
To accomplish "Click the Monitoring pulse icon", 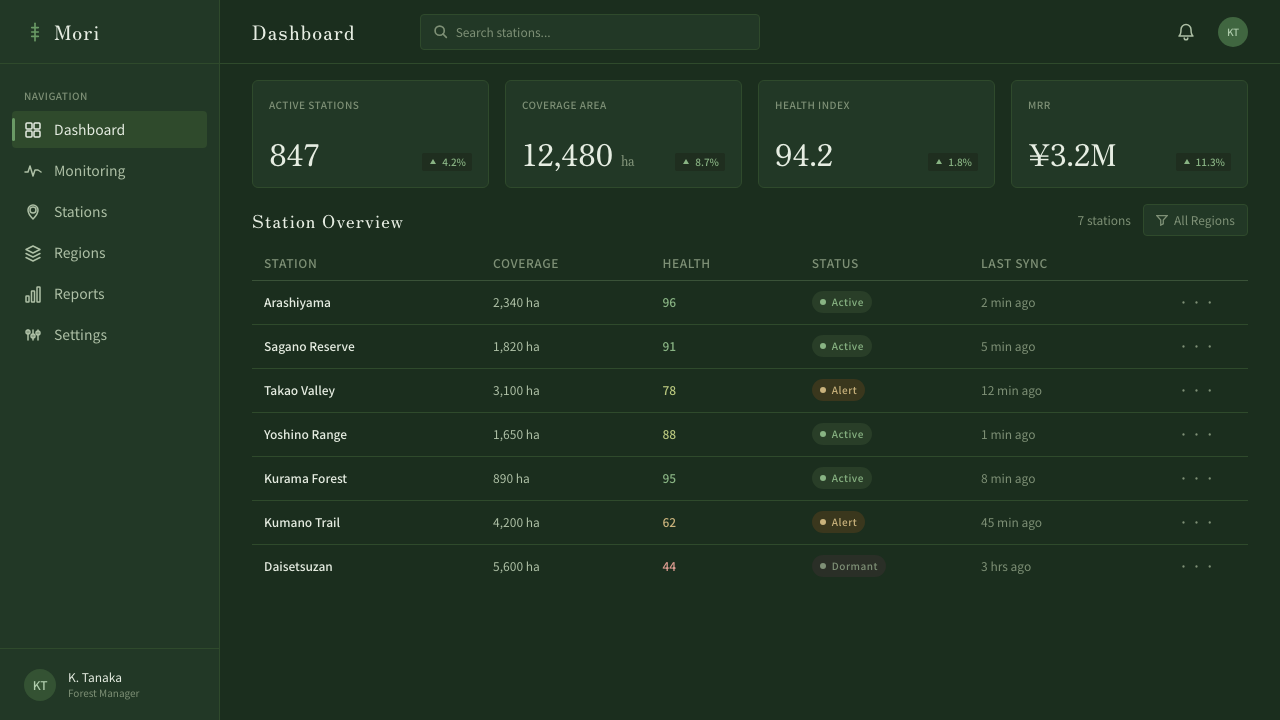I will pos(33,171).
